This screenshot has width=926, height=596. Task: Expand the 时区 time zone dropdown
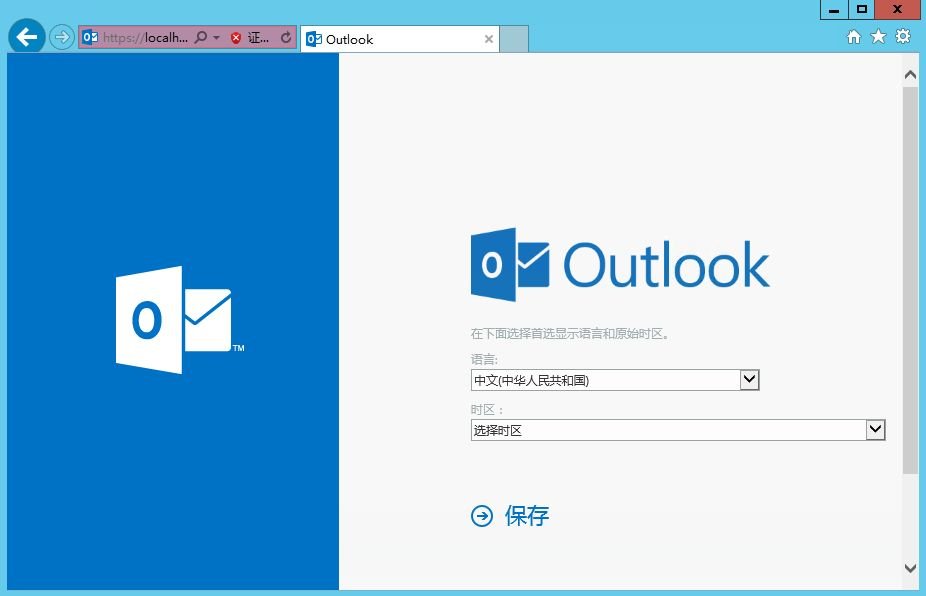click(x=875, y=430)
